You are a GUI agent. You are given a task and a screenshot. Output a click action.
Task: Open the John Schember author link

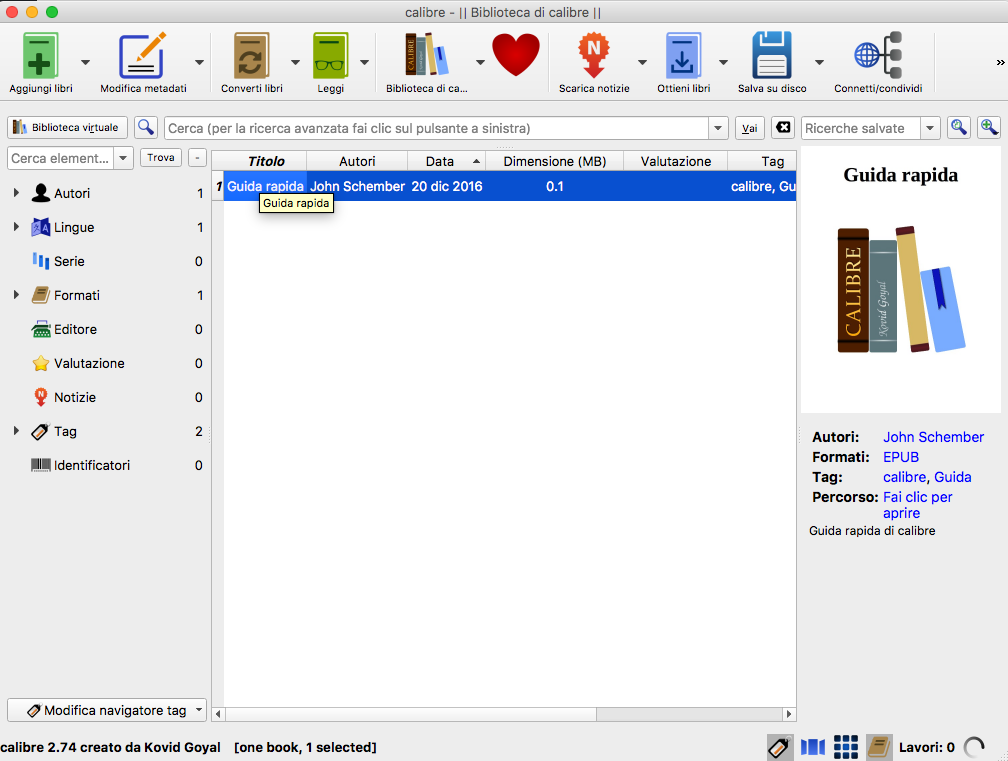(933, 437)
